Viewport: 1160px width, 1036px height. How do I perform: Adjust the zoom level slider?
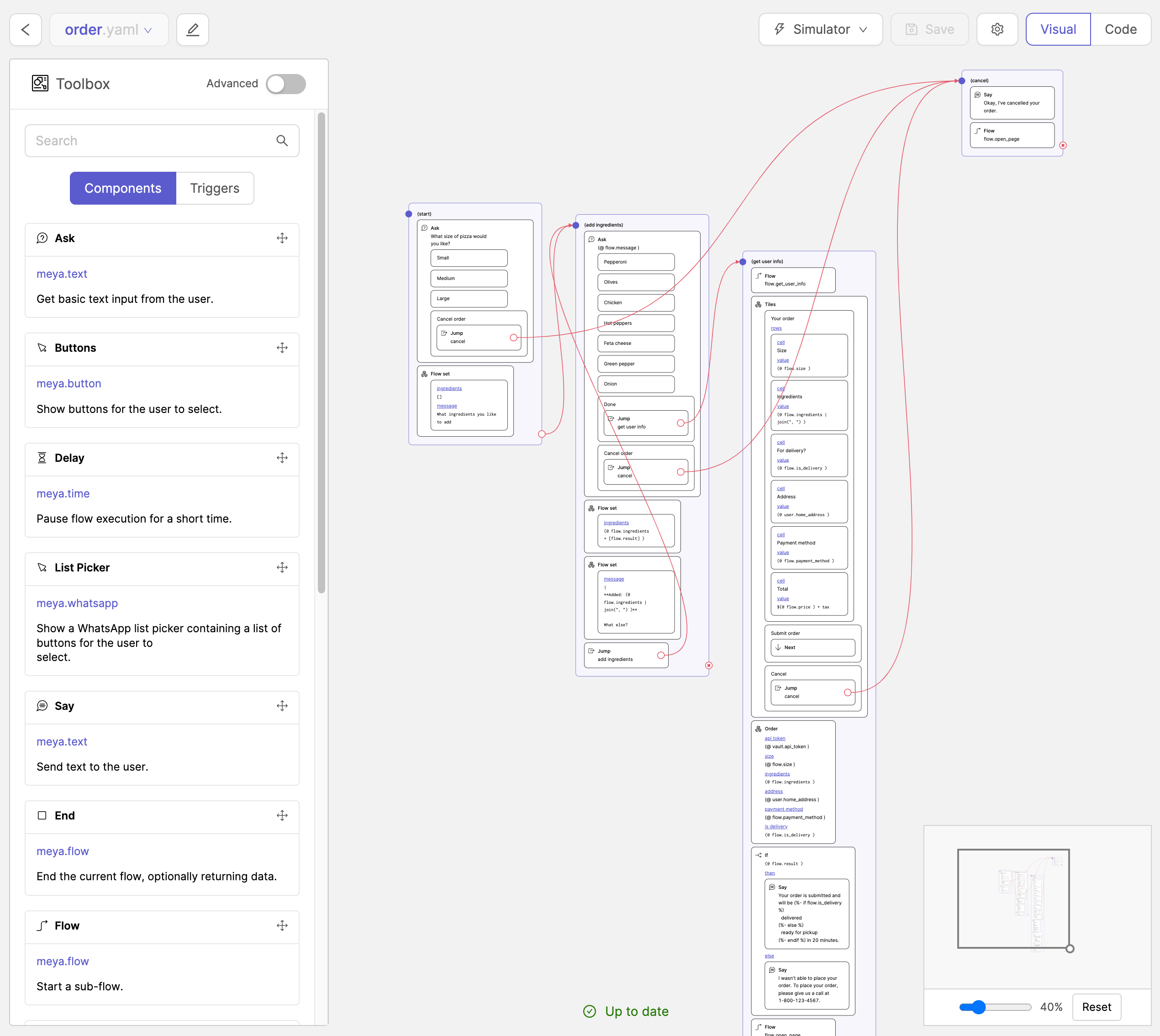coord(995,1007)
